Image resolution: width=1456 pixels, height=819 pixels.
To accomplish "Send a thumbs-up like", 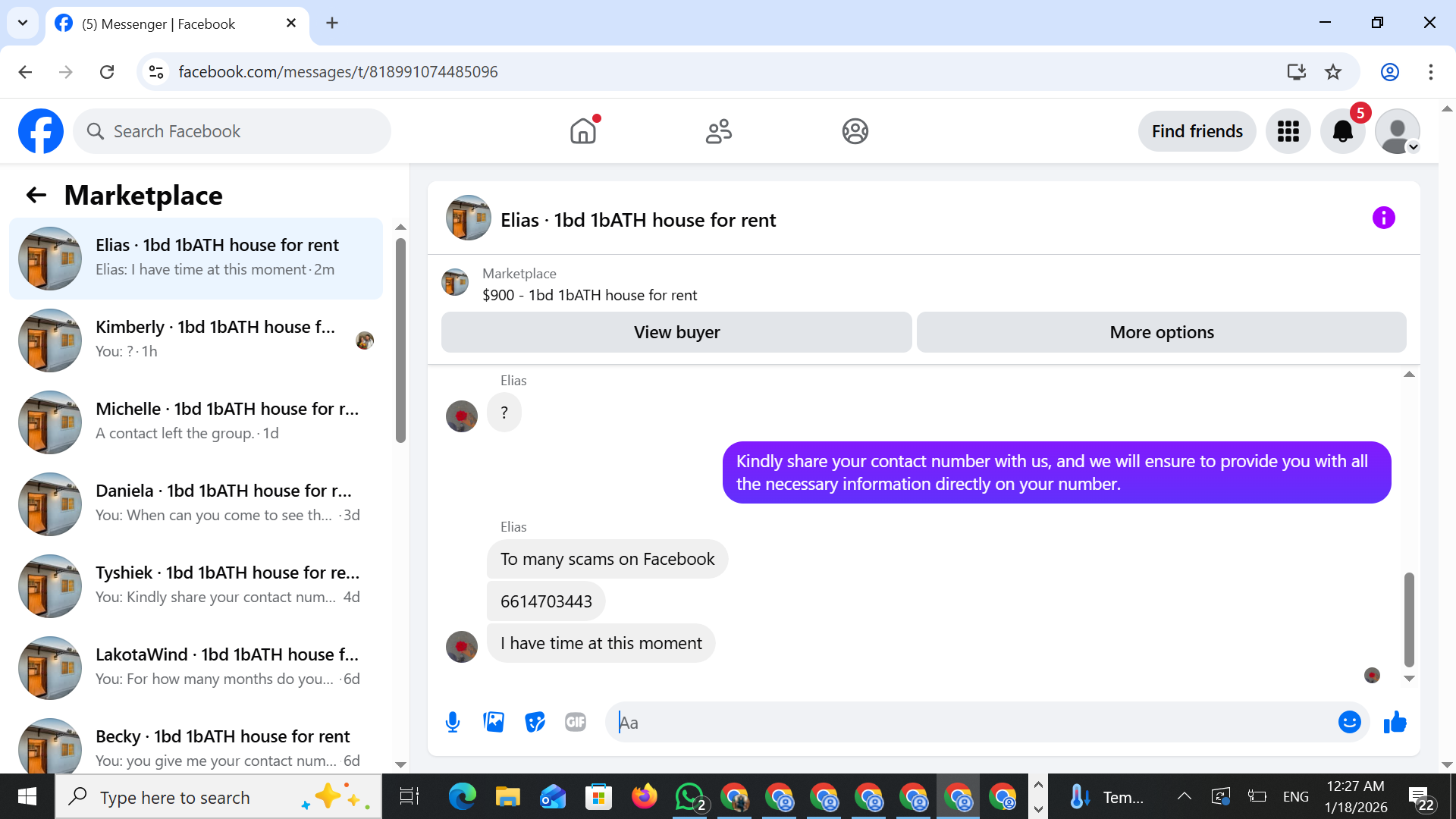I will point(1395,722).
